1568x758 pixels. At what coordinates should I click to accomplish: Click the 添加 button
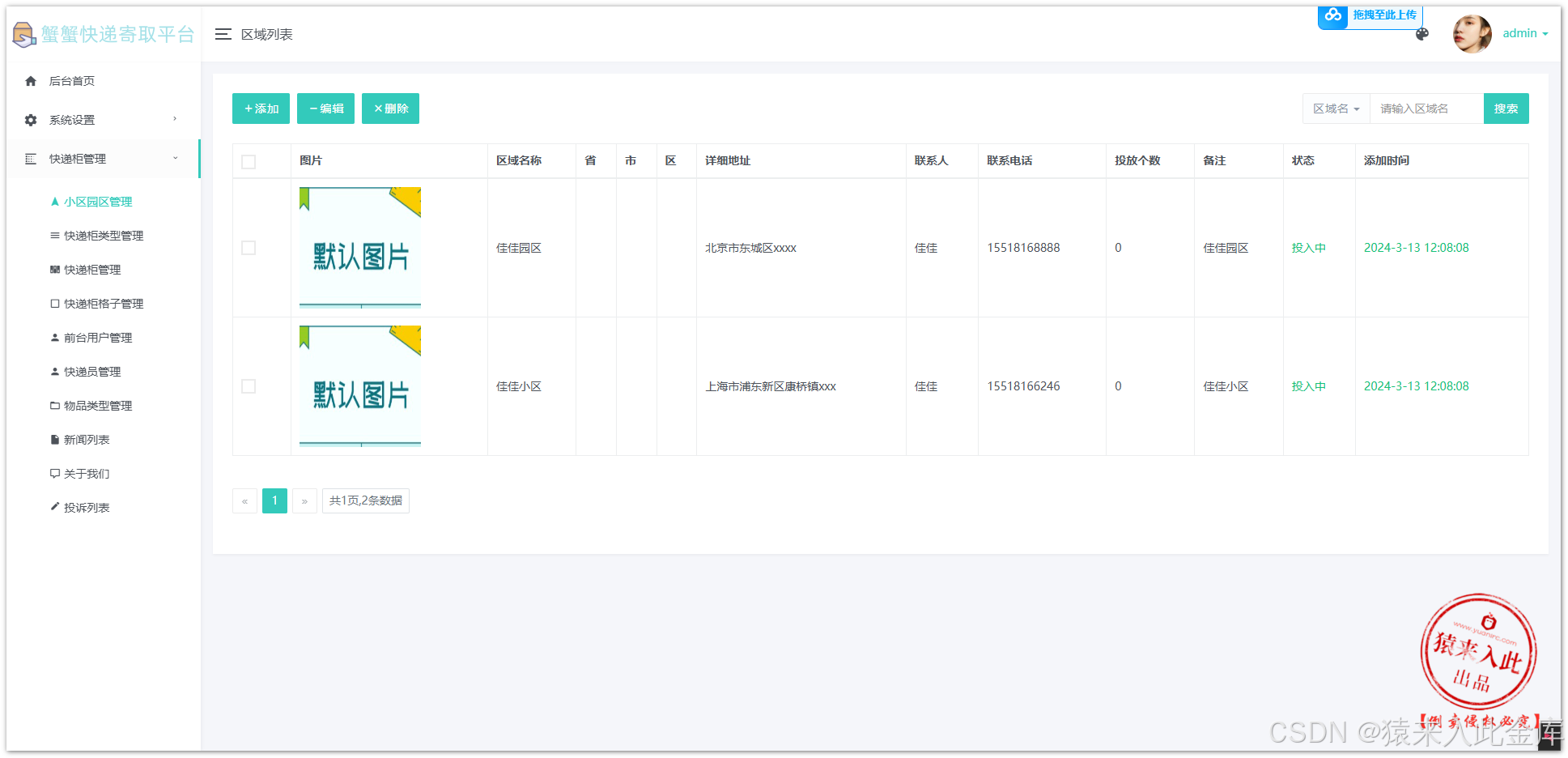tap(261, 109)
